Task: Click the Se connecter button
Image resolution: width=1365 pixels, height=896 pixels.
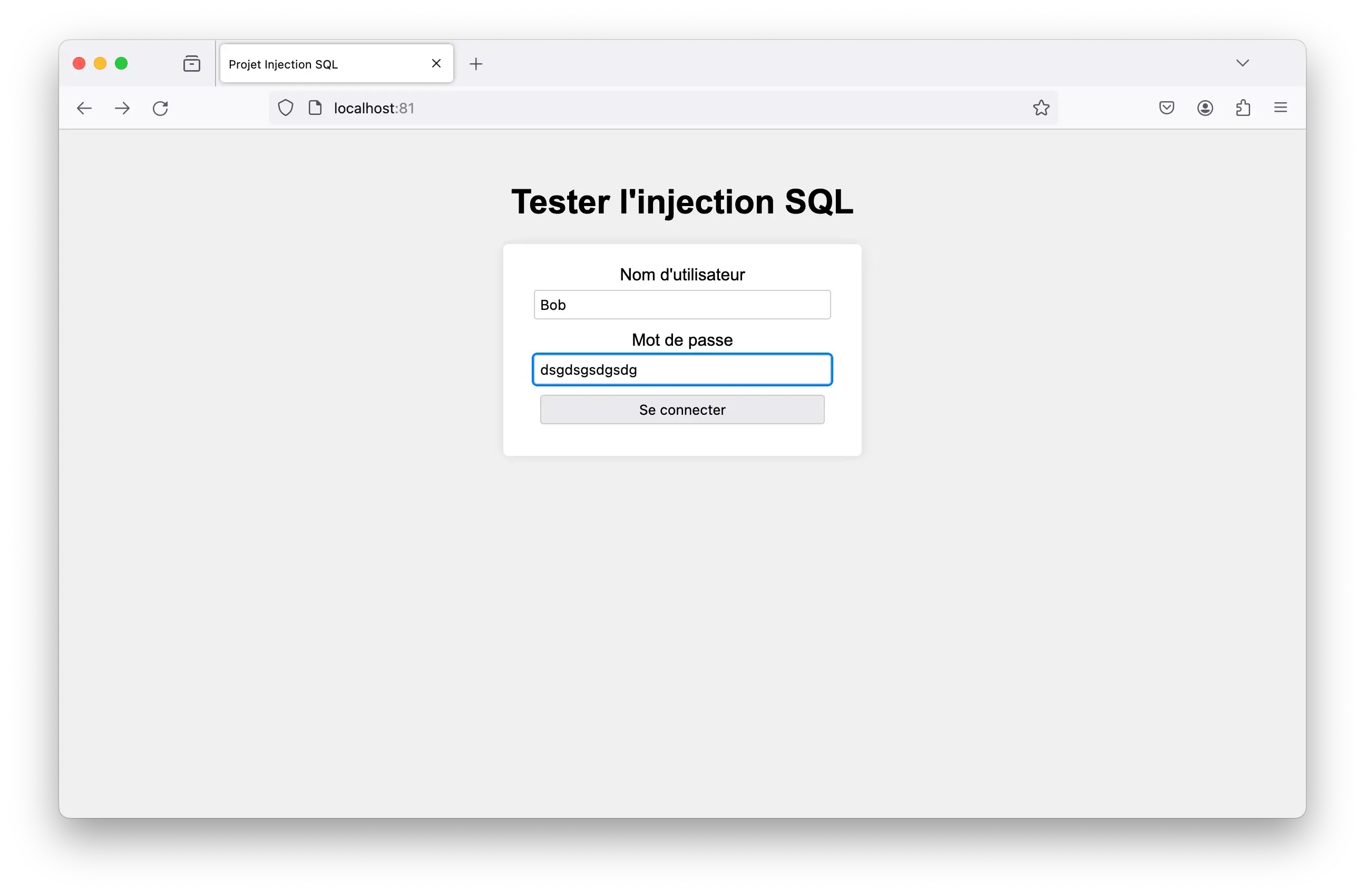Action: click(x=682, y=410)
